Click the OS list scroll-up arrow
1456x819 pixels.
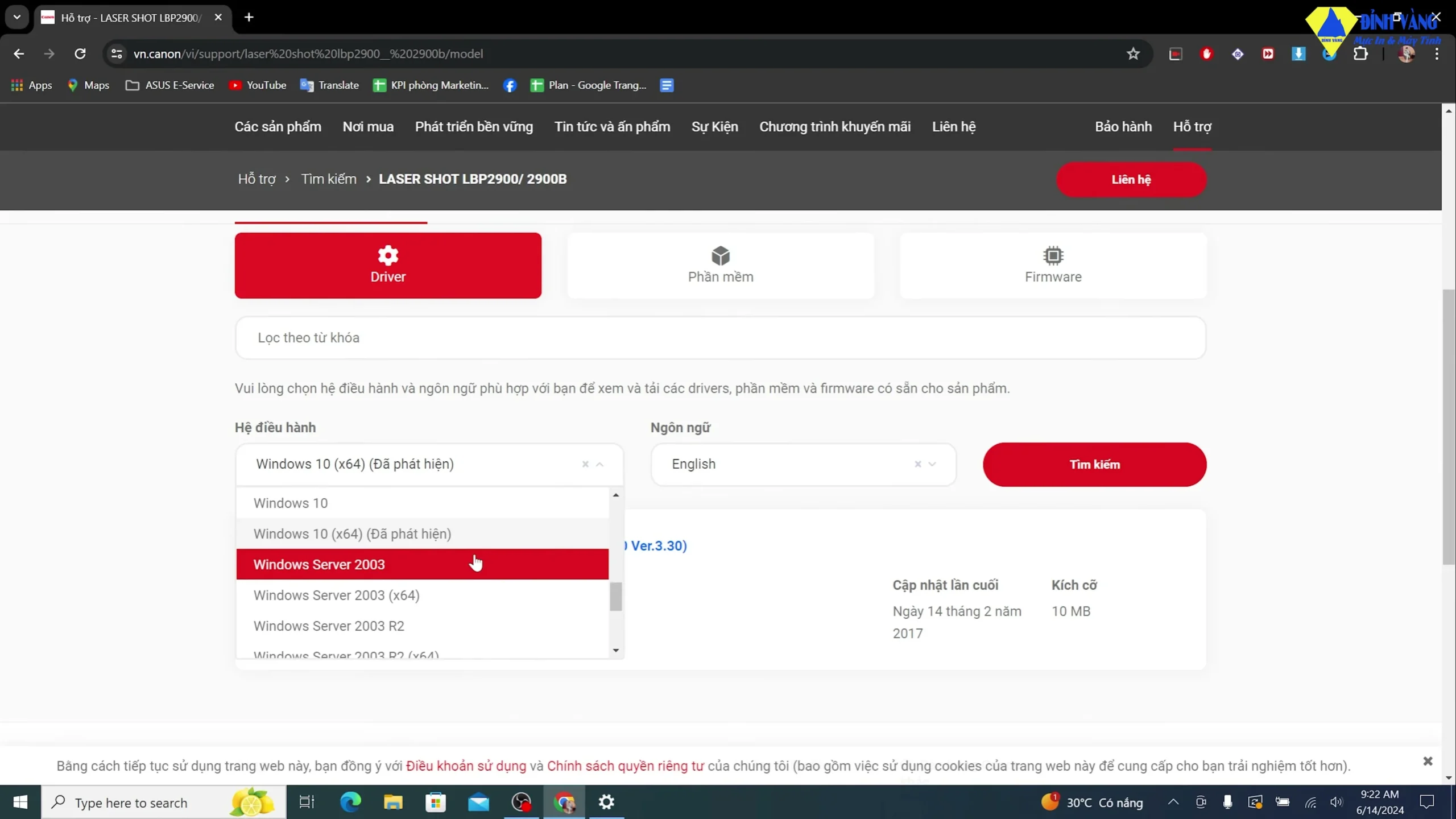click(615, 495)
